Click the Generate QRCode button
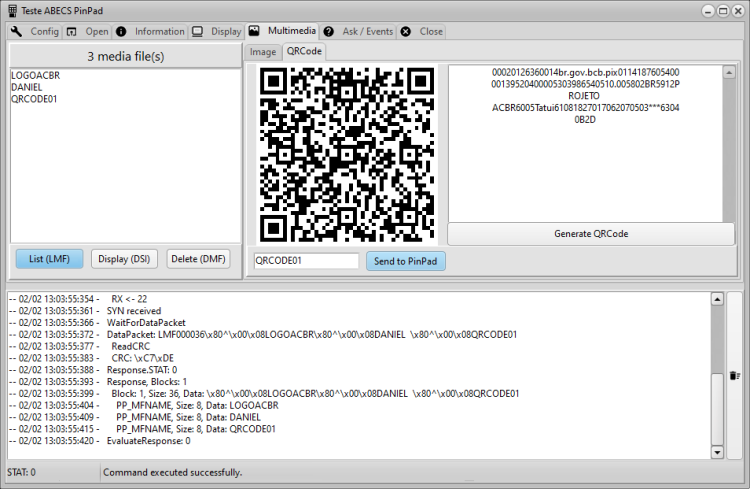Image resolution: width=750 pixels, height=489 pixels. point(591,234)
